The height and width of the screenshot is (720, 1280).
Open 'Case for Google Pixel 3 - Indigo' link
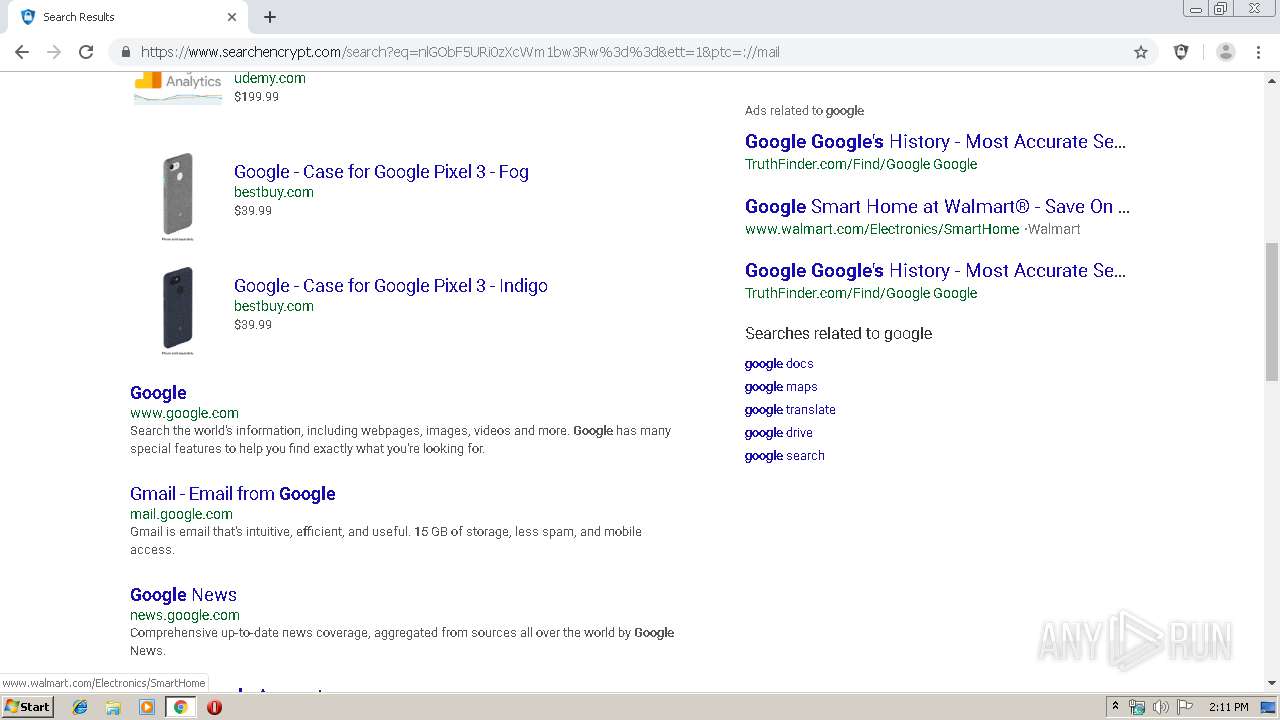click(391, 286)
